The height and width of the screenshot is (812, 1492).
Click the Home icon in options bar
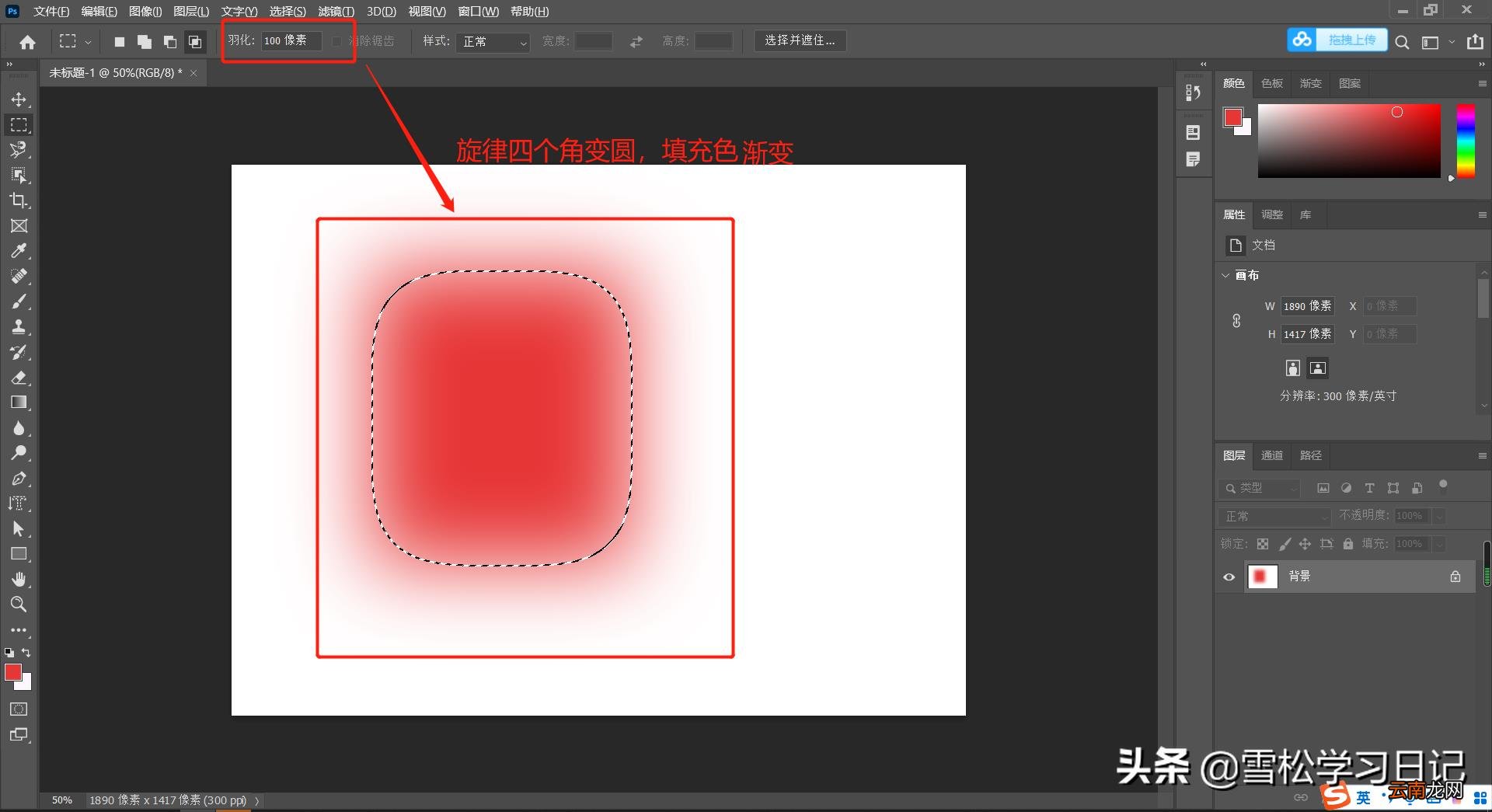point(27,42)
